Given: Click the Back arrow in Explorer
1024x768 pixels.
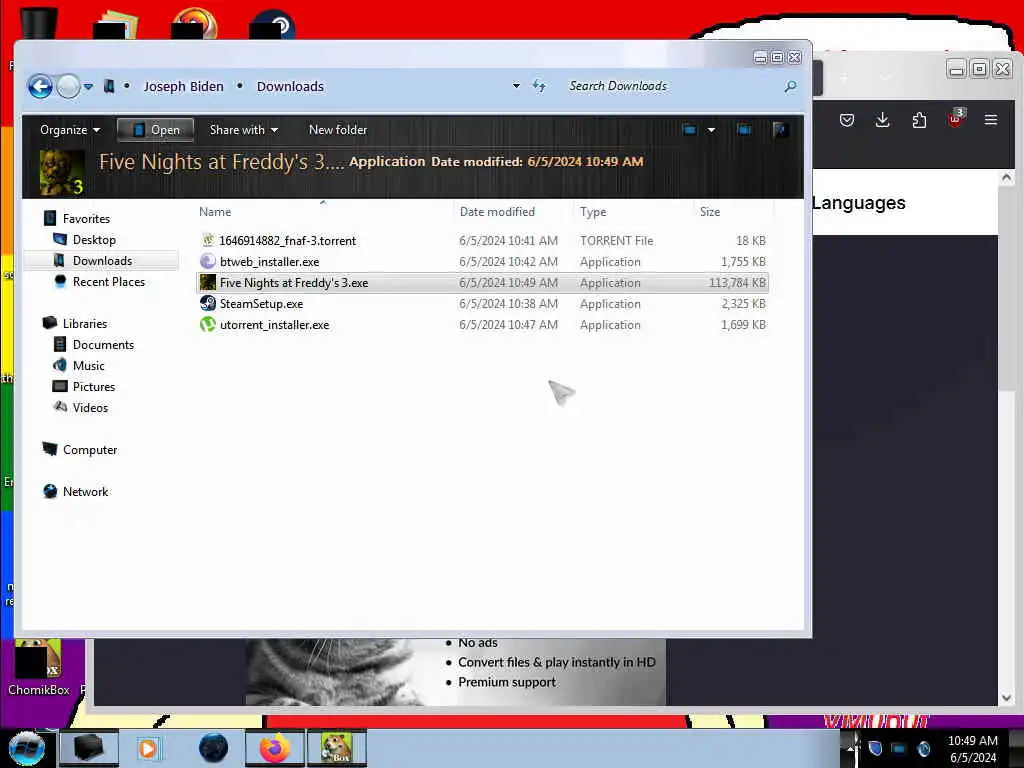Looking at the screenshot, I should pyautogui.click(x=40, y=86).
